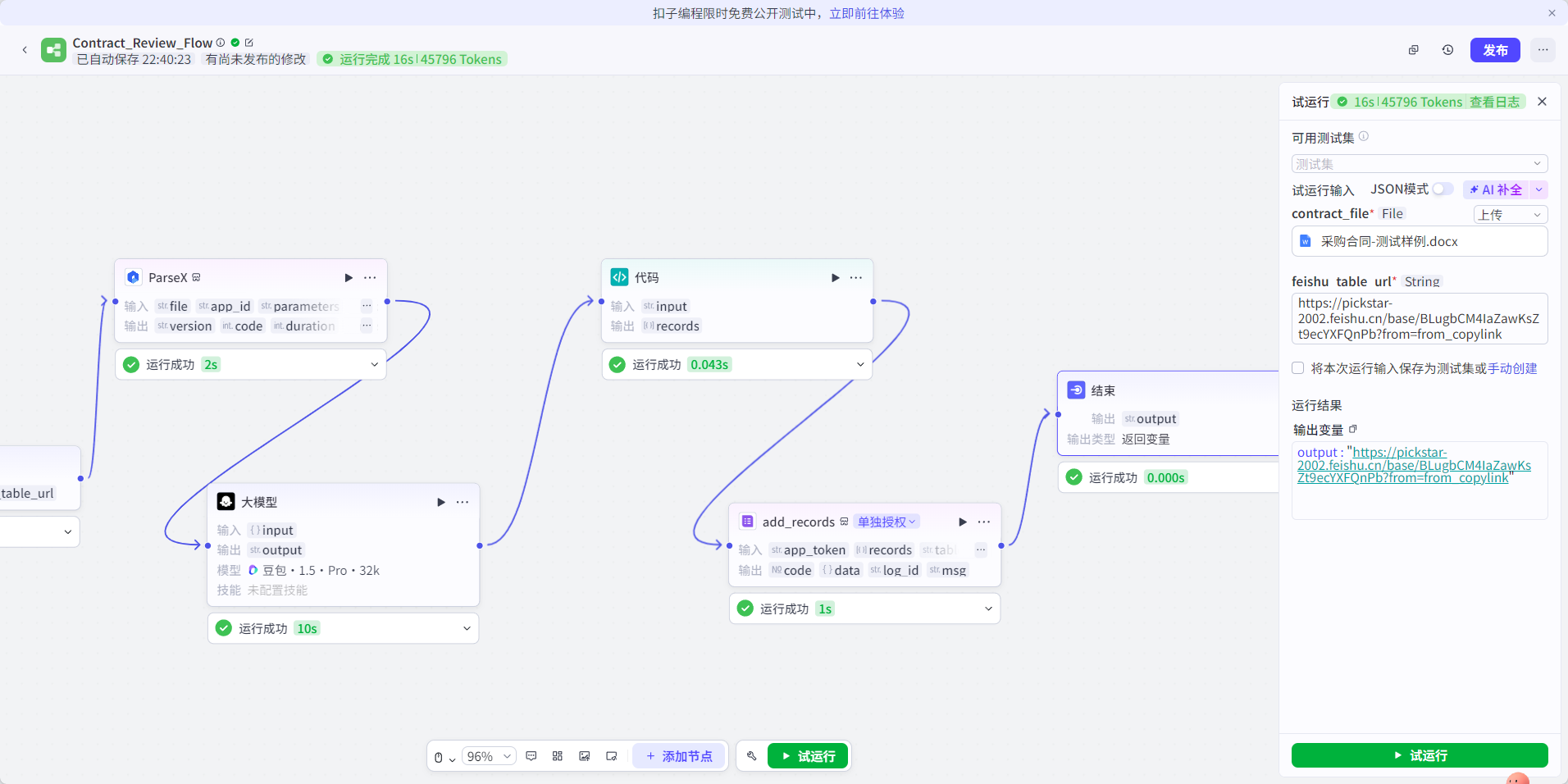
Task: Check 将本次运行输入保存为测试集 checkbox
Action: (1299, 368)
